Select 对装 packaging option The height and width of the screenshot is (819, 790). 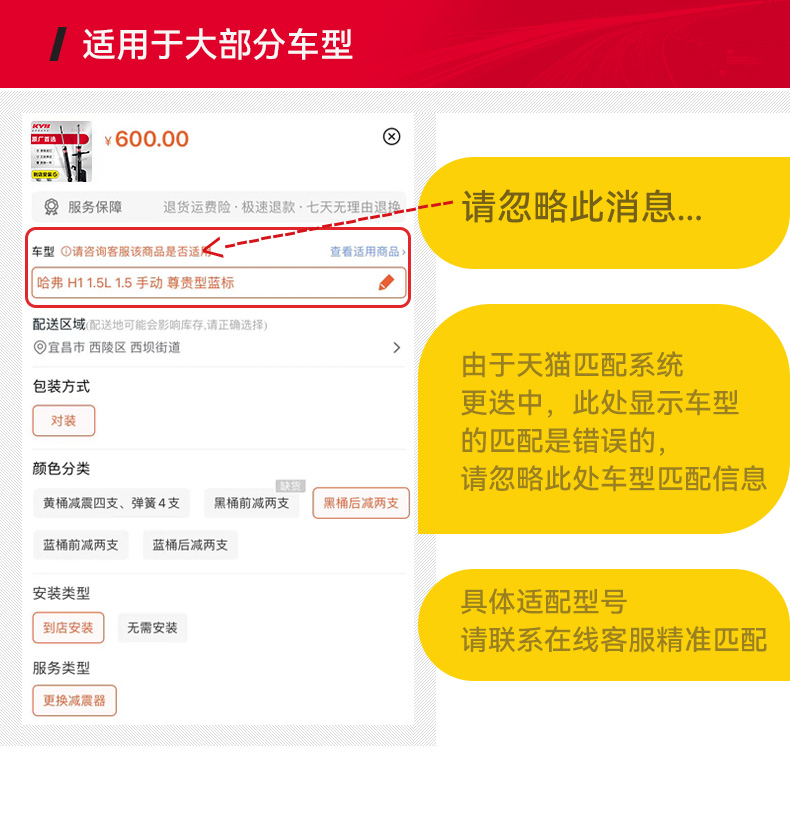click(64, 420)
